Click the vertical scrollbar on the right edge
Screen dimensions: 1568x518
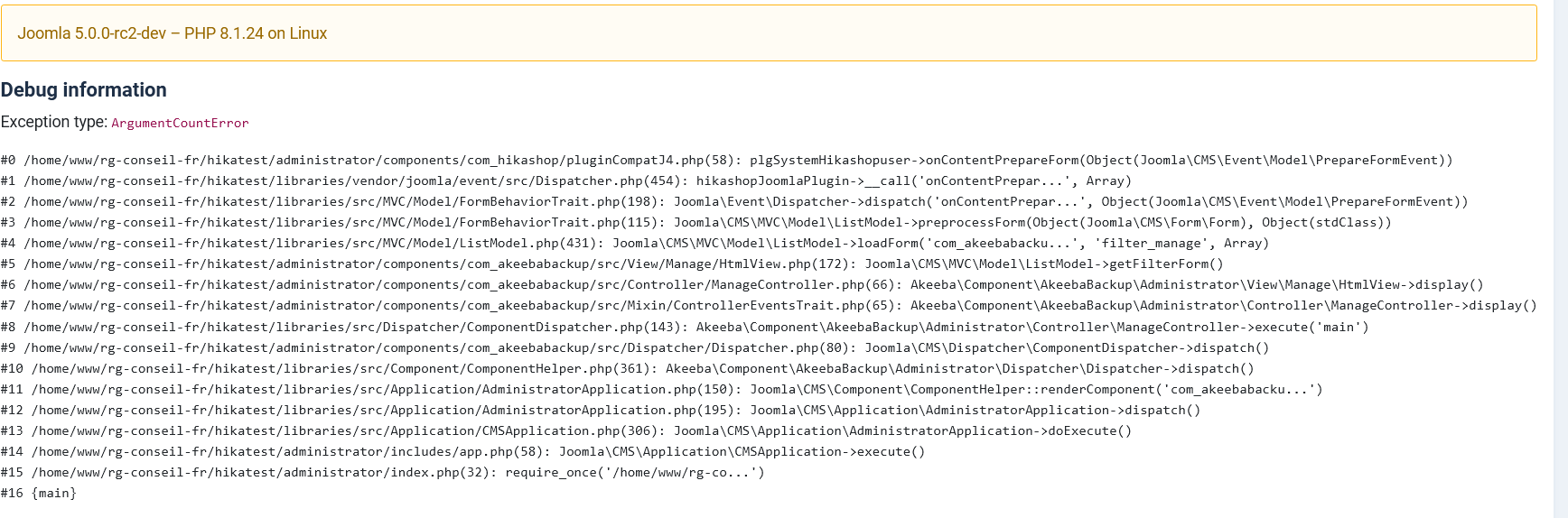pos(1560,259)
